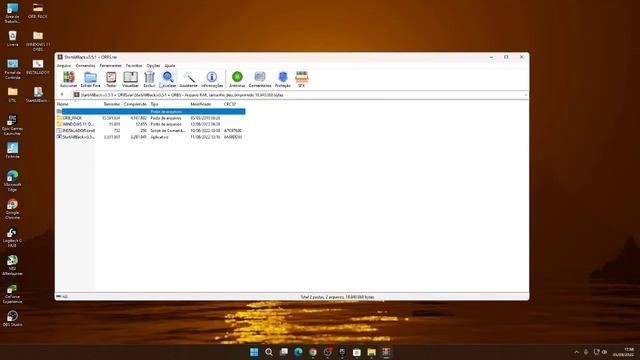Click the Painel de Controle desktop icon
The height and width of the screenshot is (360, 640).
pyautogui.click(x=13, y=69)
